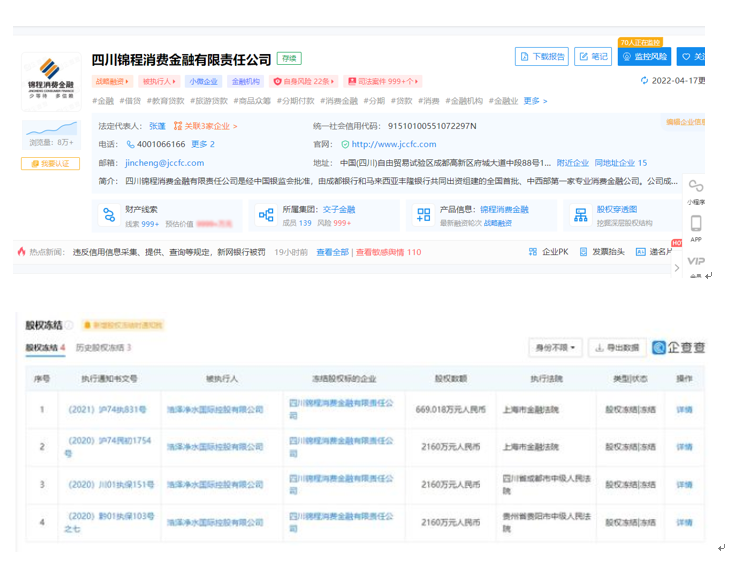Image resolution: width=748 pixels, height=572 pixels.
Task: Expand the 被执行人 tag
Action: [x=159, y=82]
